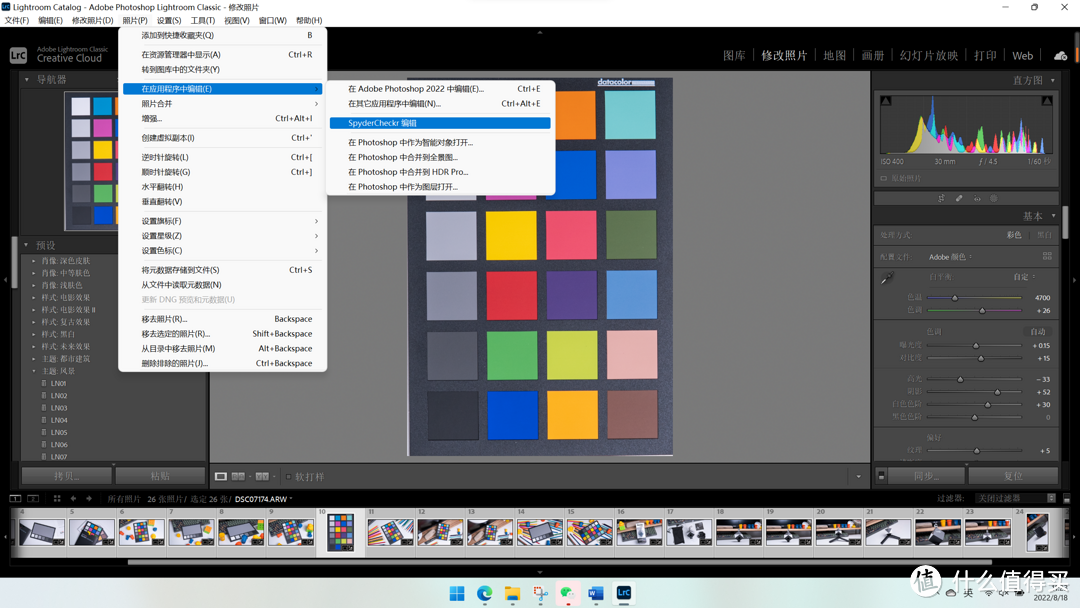Open the Snipping Tool taskbar icon
The image size is (1080, 608).
click(x=541, y=594)
